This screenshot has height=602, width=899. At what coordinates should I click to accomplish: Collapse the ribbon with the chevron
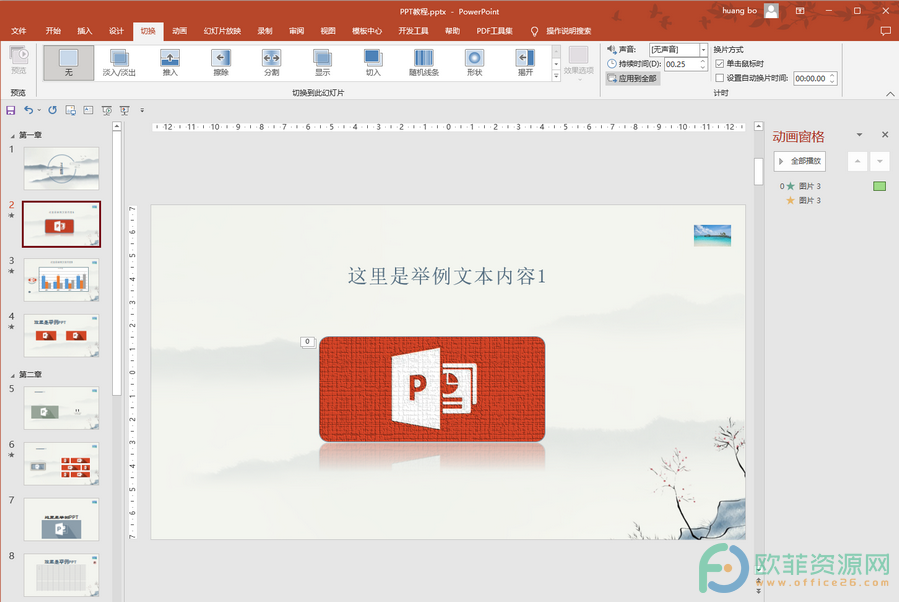click(x=890, y=93)
